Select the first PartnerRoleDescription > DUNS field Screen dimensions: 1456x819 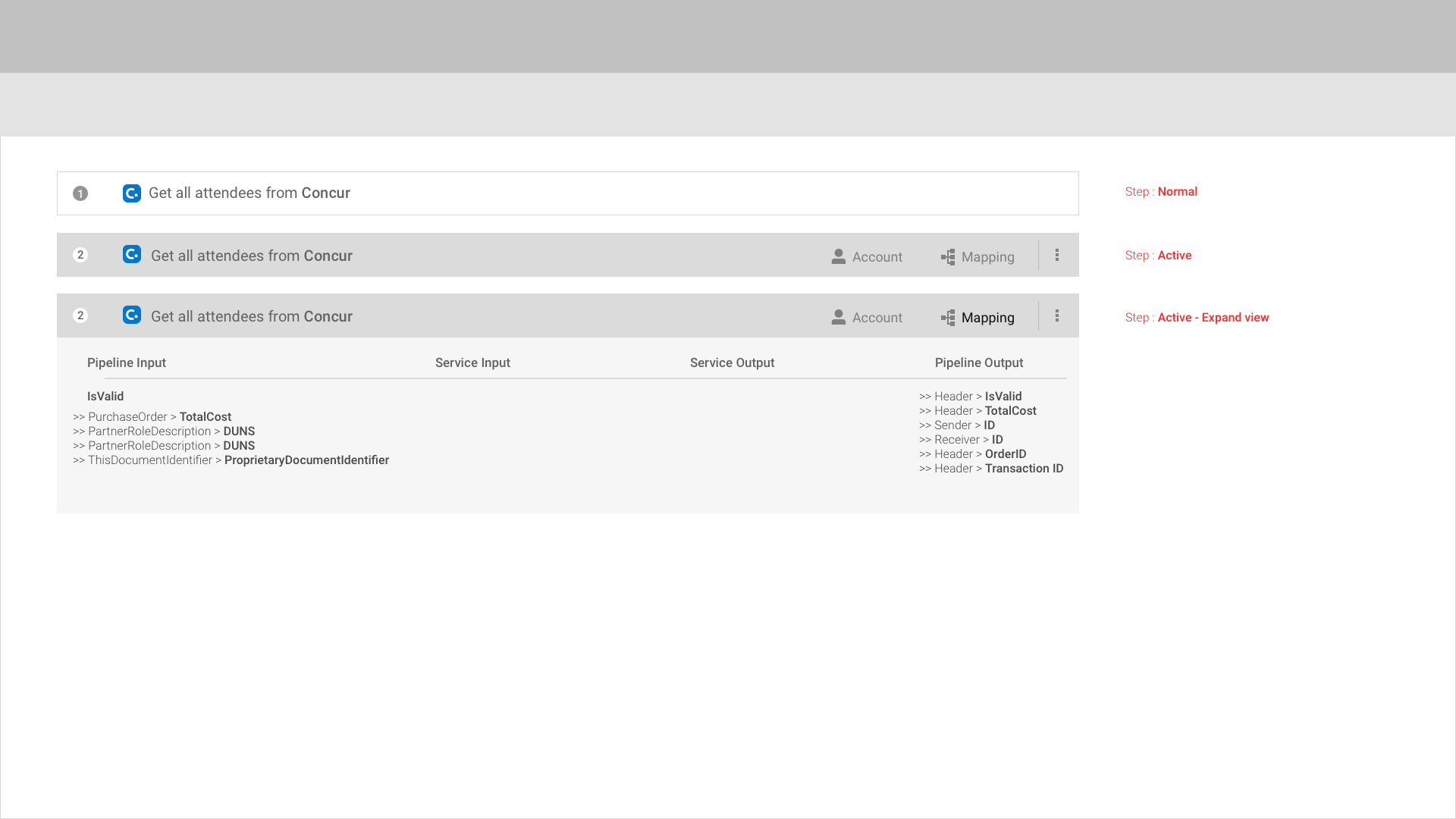click(164, 431)
